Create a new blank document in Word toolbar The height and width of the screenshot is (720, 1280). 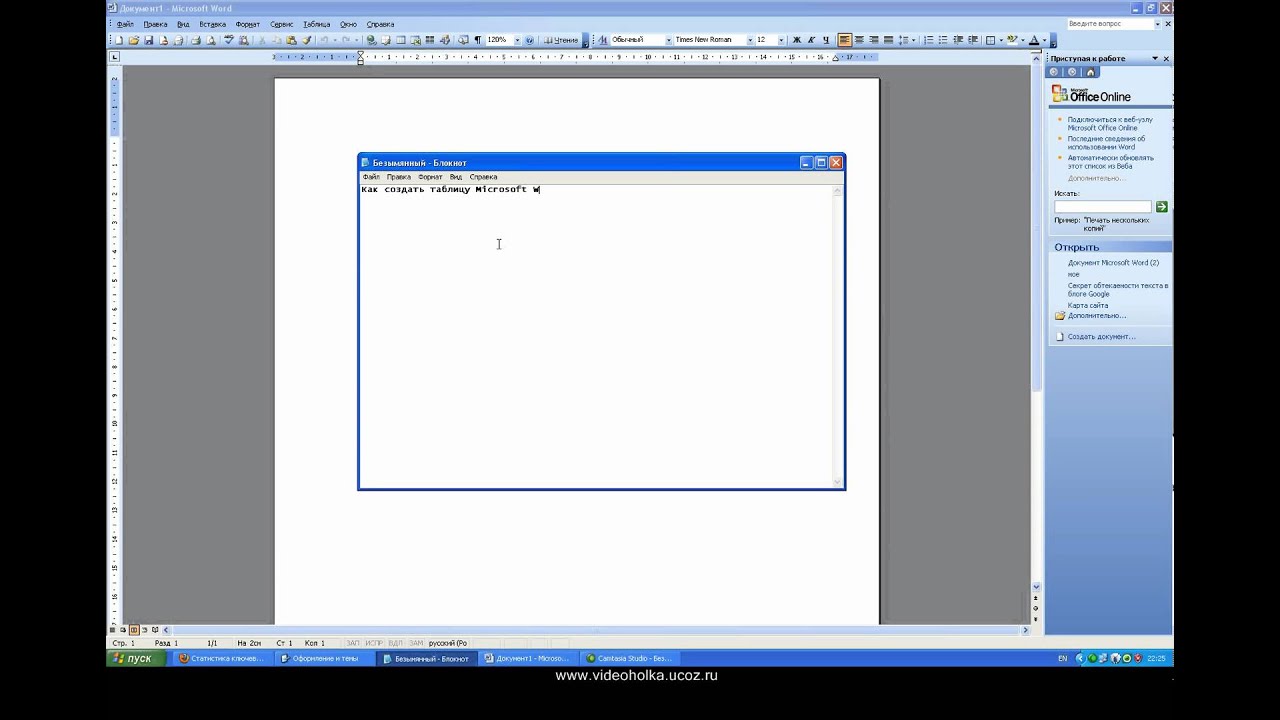click(119, 40)
